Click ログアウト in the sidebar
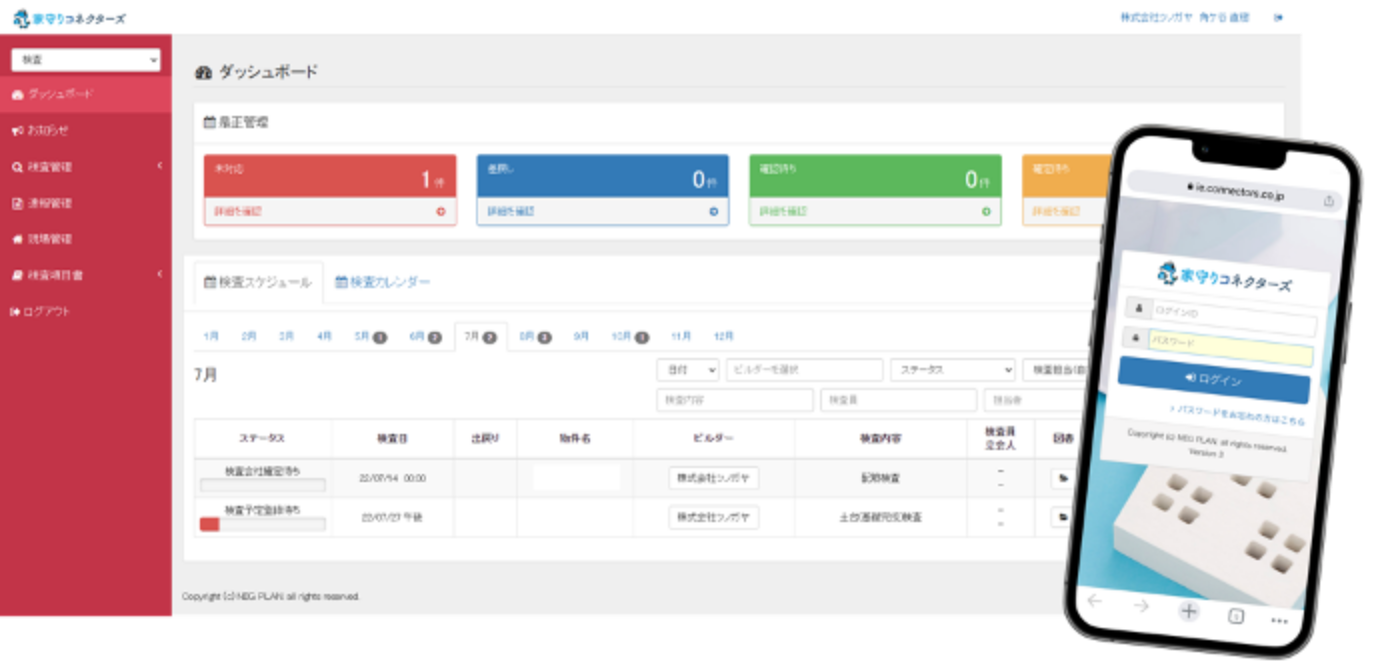Image resolution: width=1376 pixels, height=672 pixels. point(48,312)
